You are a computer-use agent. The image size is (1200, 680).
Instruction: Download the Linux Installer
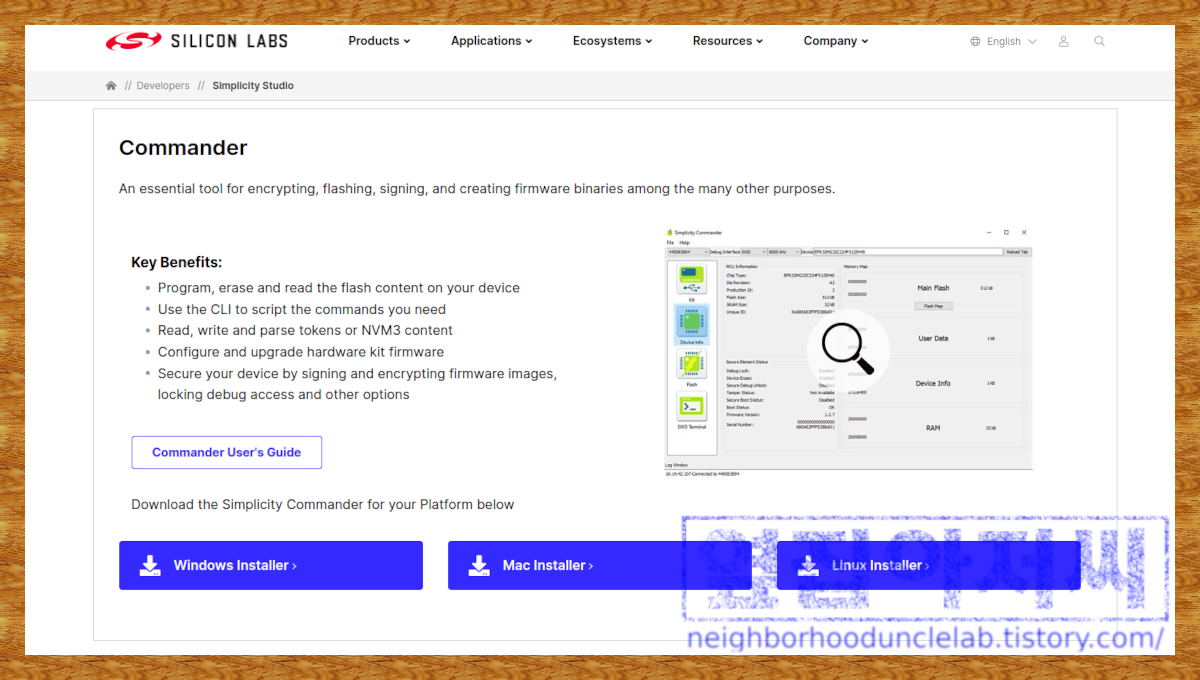928,565
